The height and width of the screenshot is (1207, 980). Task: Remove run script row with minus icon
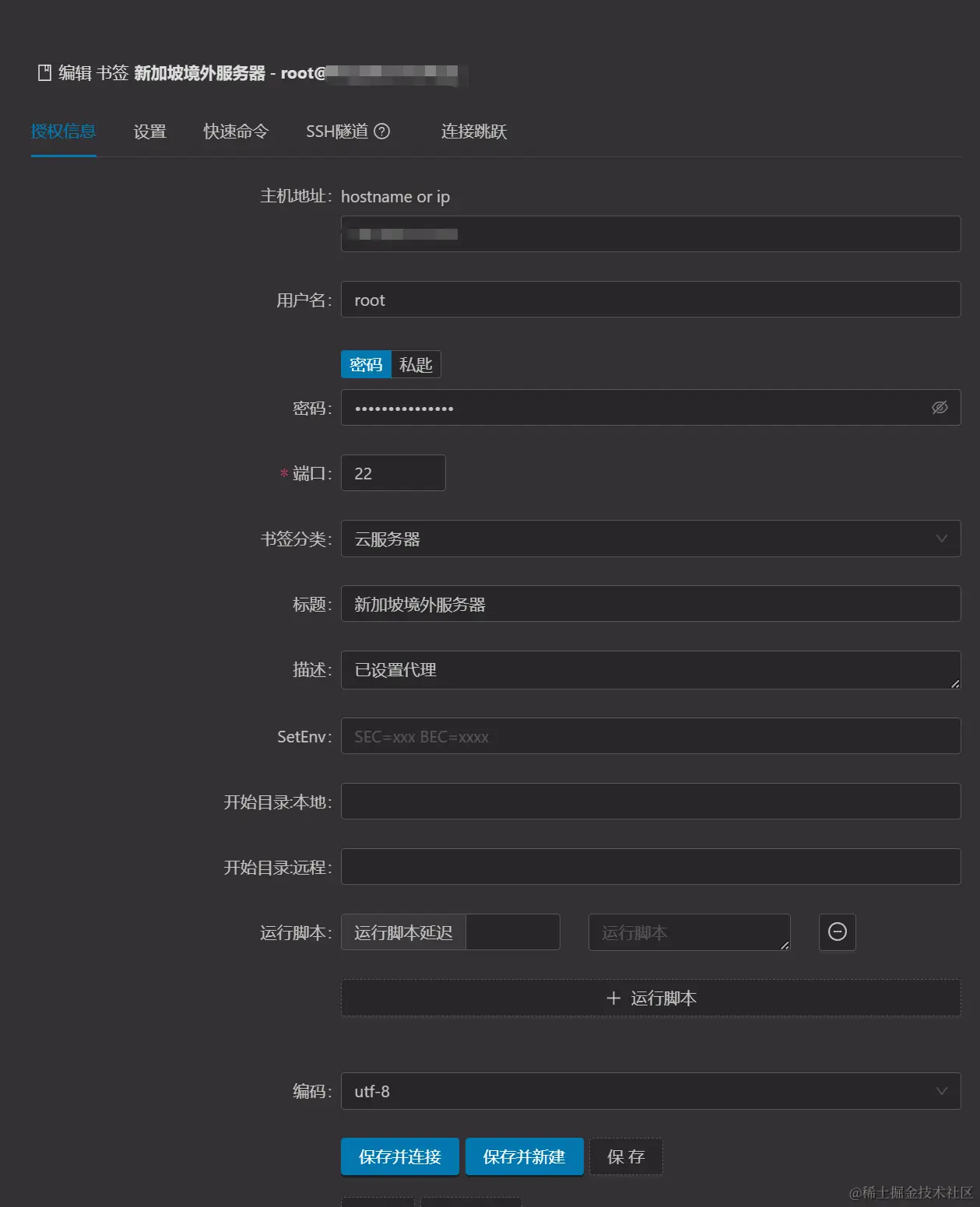pyautogui.click(x=838, y=932)
